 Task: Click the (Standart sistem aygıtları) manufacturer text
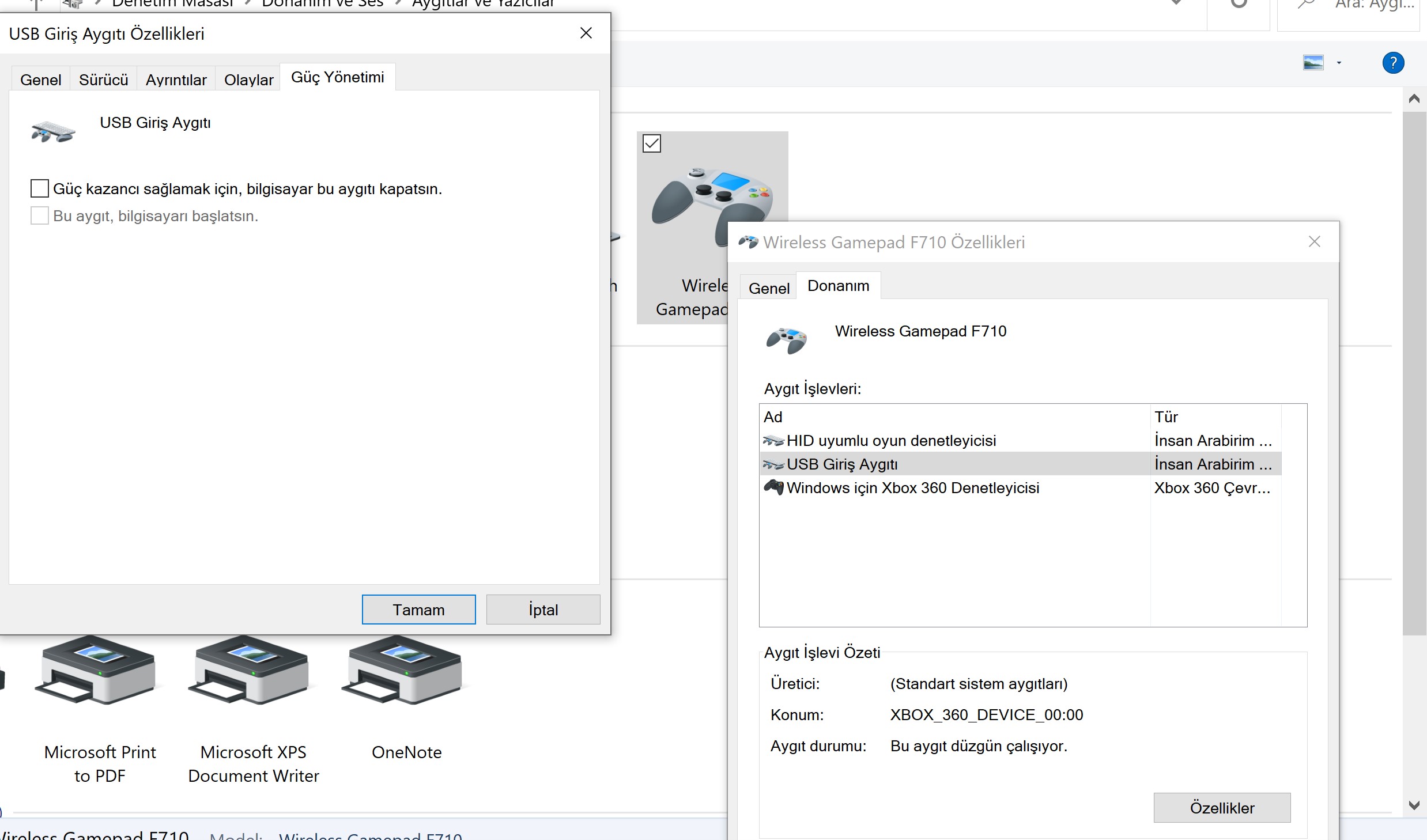point(979,684)
